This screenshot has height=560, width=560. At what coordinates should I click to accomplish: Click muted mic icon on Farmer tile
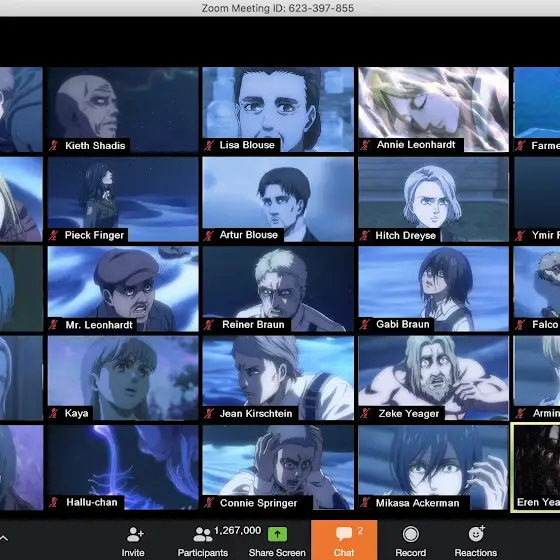(520, 145)
